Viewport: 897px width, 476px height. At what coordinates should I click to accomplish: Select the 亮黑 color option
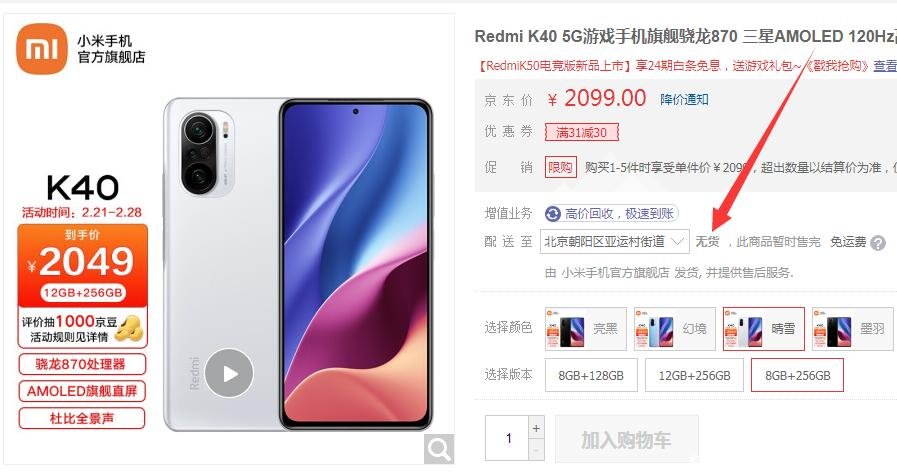pyautogui.click(x=586, y=328)
